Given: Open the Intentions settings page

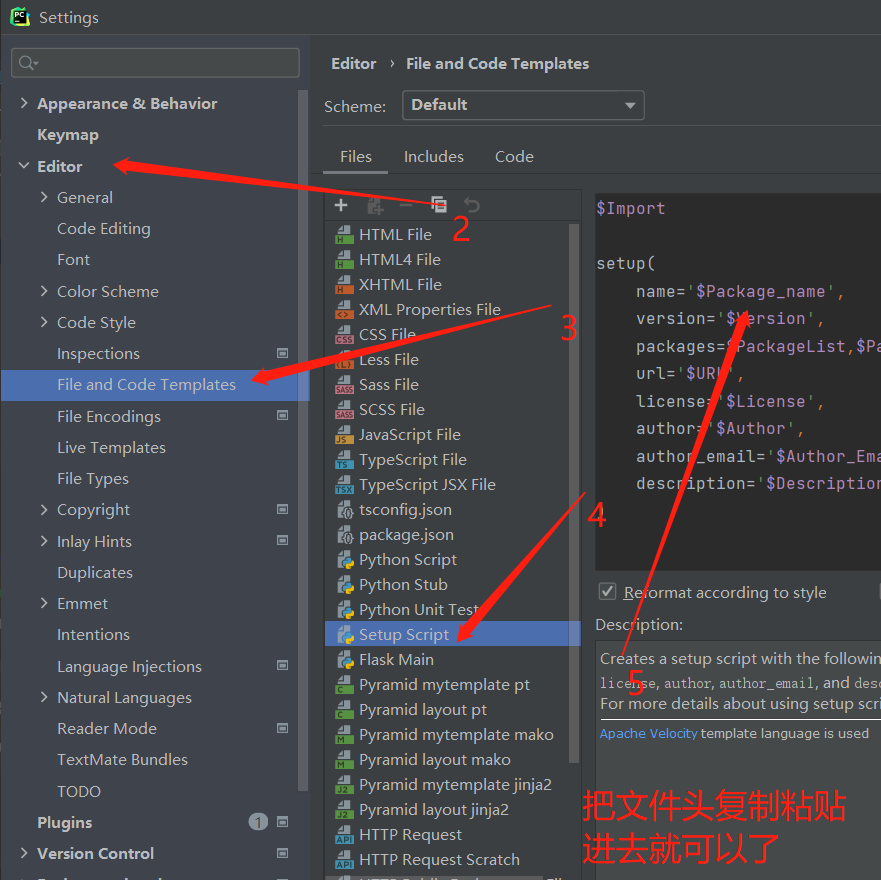Looking at the screenshot, I should pos(93,635).
